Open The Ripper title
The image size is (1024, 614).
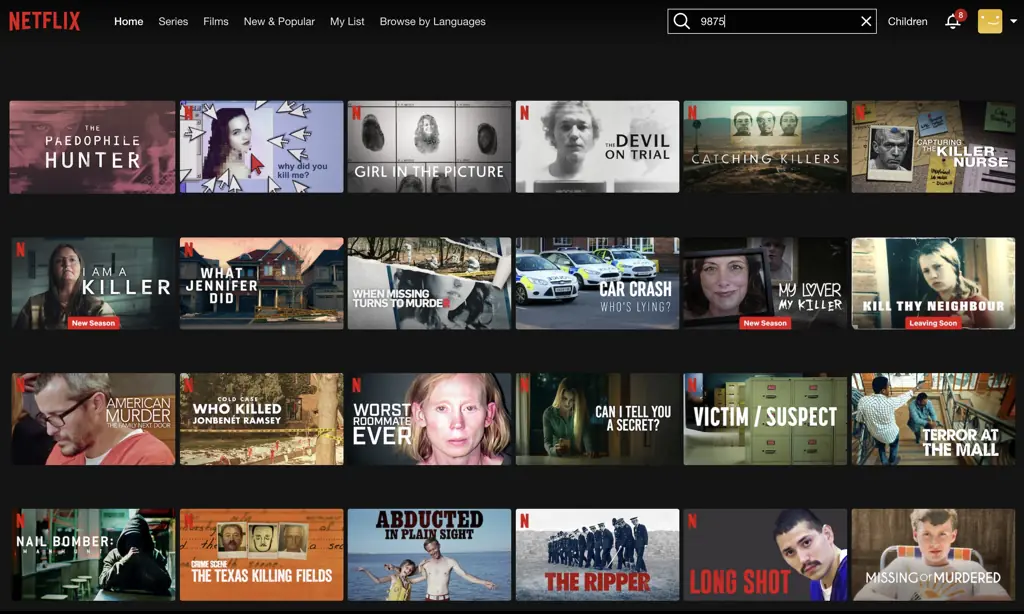pyautogui.click(x=597, y=554)
